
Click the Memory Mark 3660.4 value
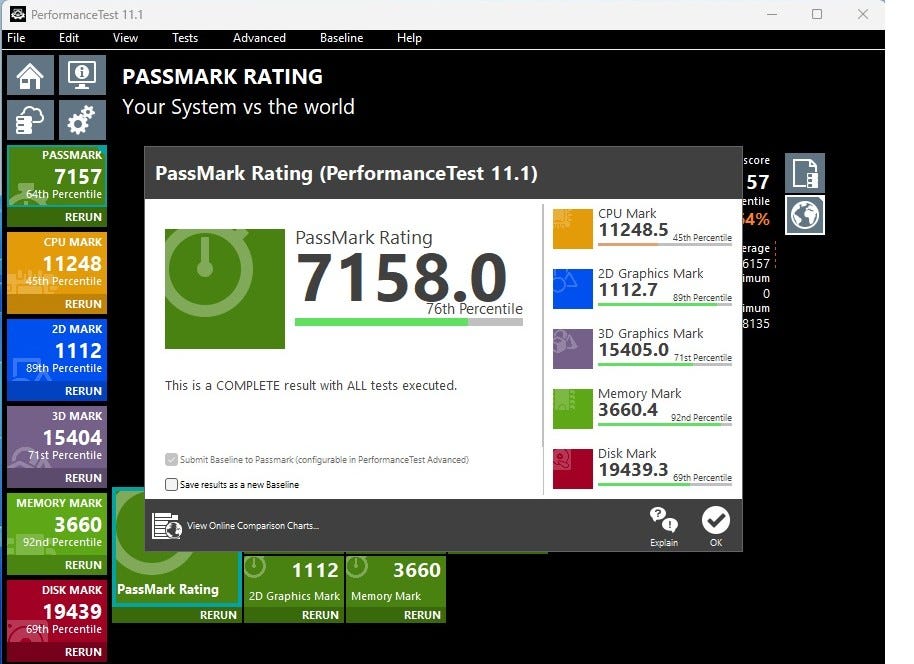(628, 410)
